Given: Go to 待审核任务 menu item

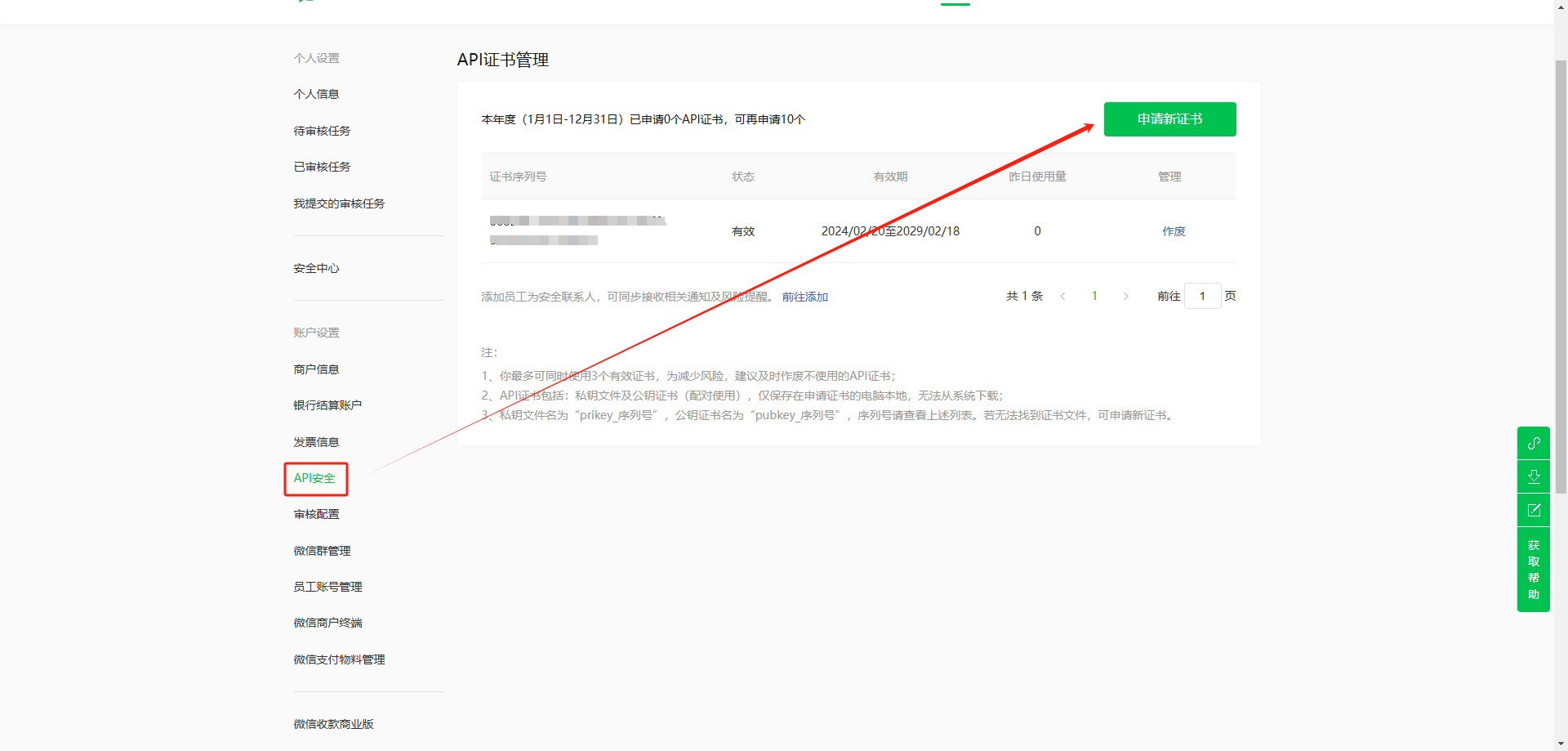Looking at the screenshot, I should pos(322,131).
